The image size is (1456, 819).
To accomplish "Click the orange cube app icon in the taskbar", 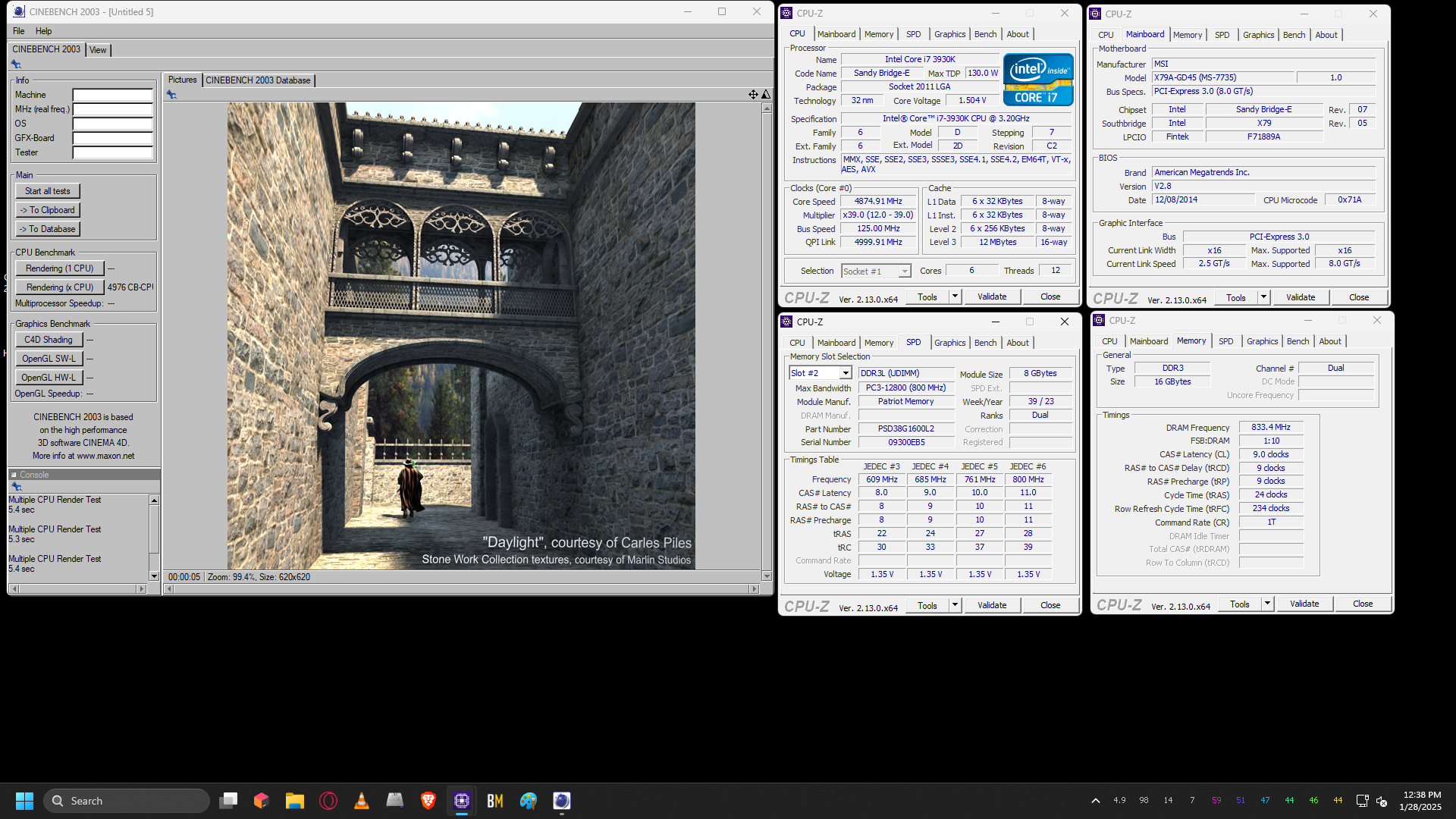I will [x=262, y=801].
